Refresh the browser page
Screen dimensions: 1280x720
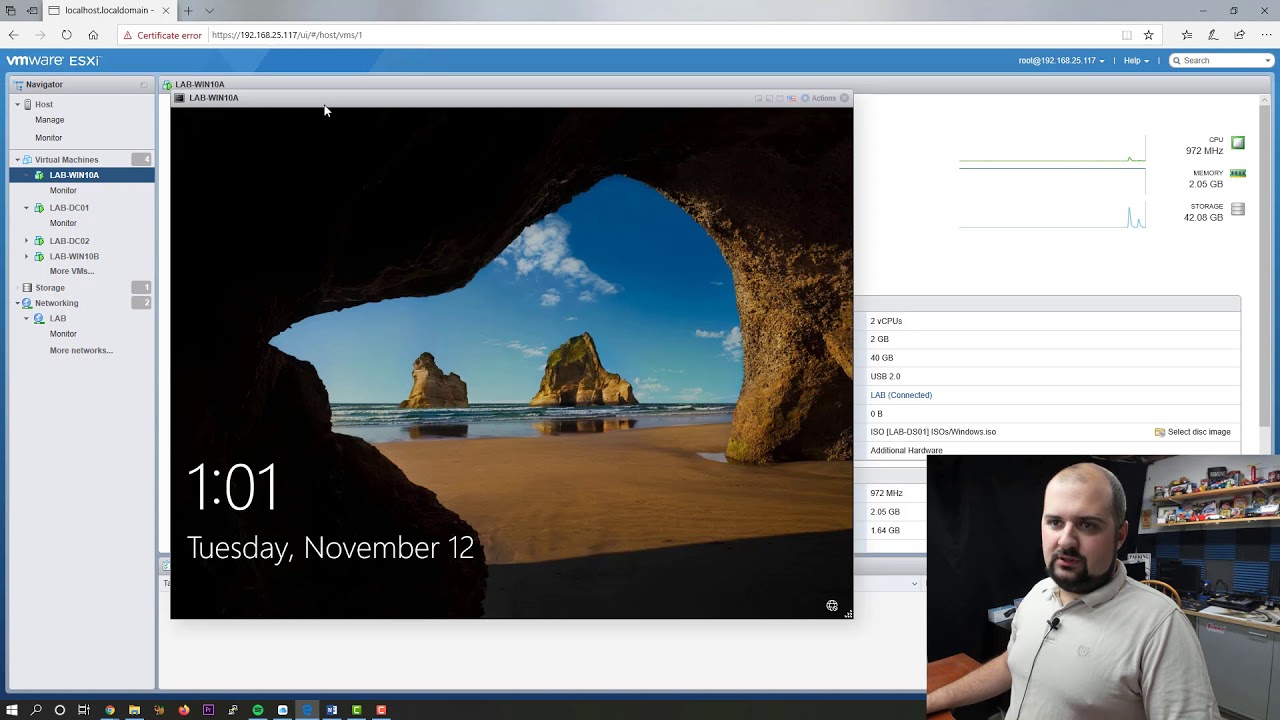click(x=66, y=35)
